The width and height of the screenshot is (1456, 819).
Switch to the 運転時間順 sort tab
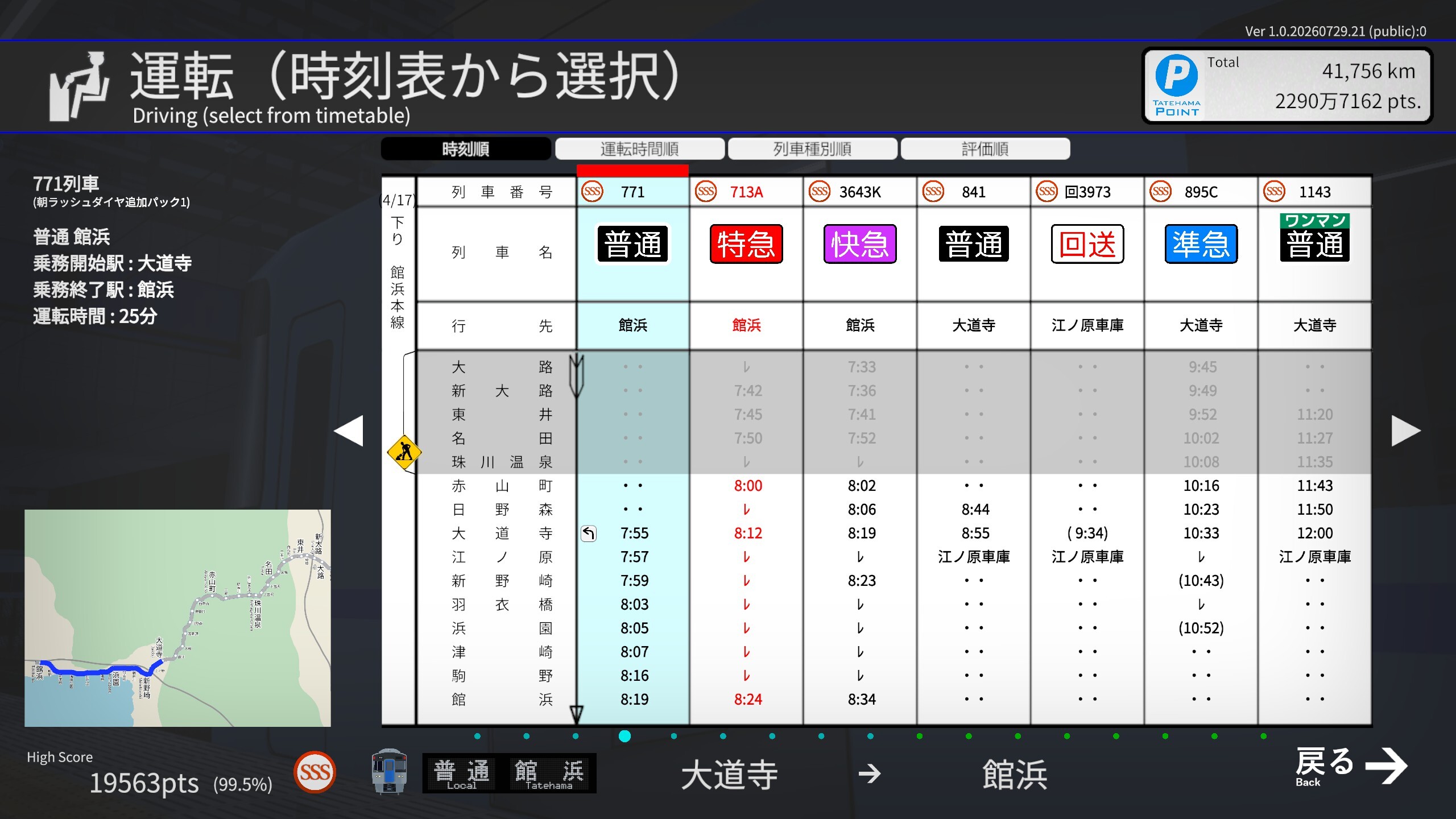(x=640, y=149)
